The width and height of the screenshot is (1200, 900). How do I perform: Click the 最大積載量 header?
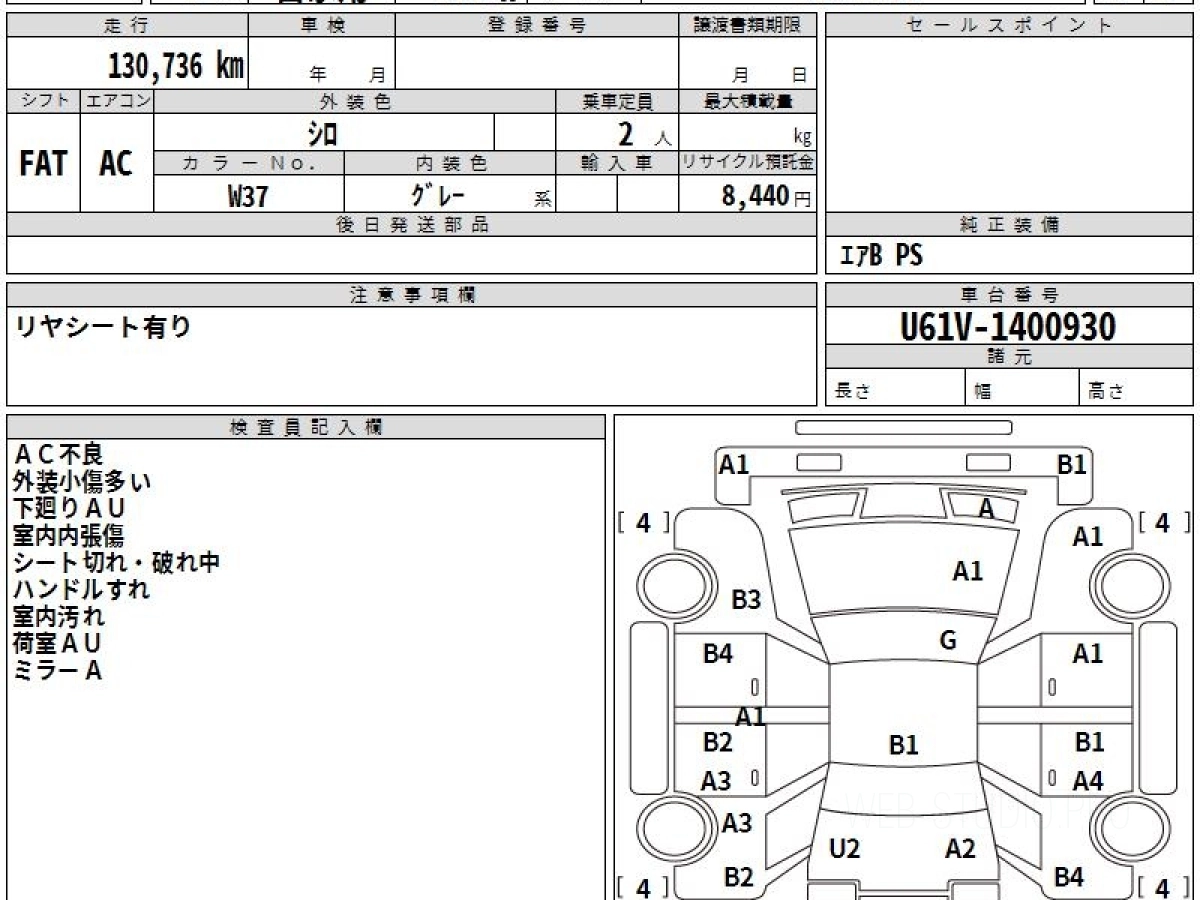(747, 101)
